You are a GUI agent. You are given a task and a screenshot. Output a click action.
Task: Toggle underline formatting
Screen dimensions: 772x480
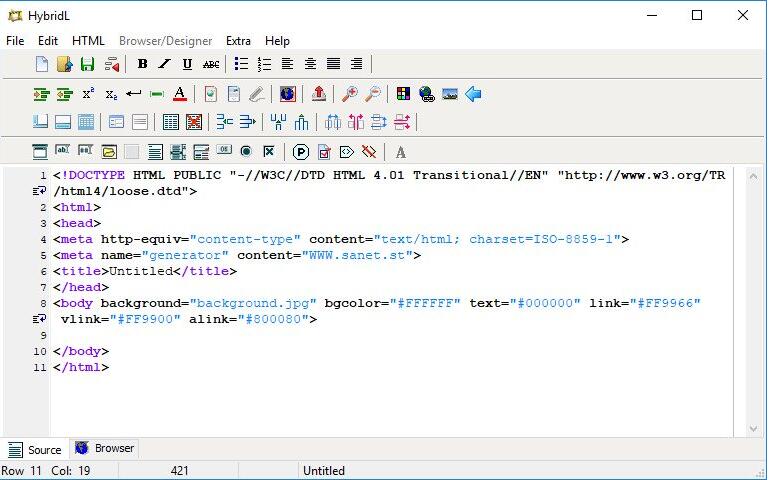pyautogui.click(x=187, y=64)
